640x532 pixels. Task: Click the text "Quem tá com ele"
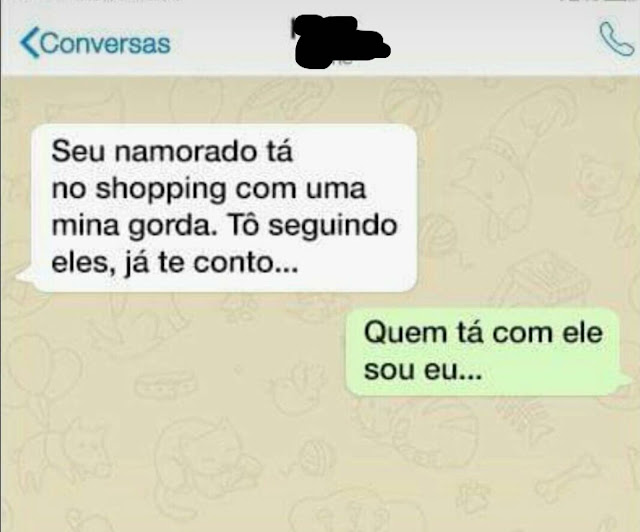[x=483, y=333]
